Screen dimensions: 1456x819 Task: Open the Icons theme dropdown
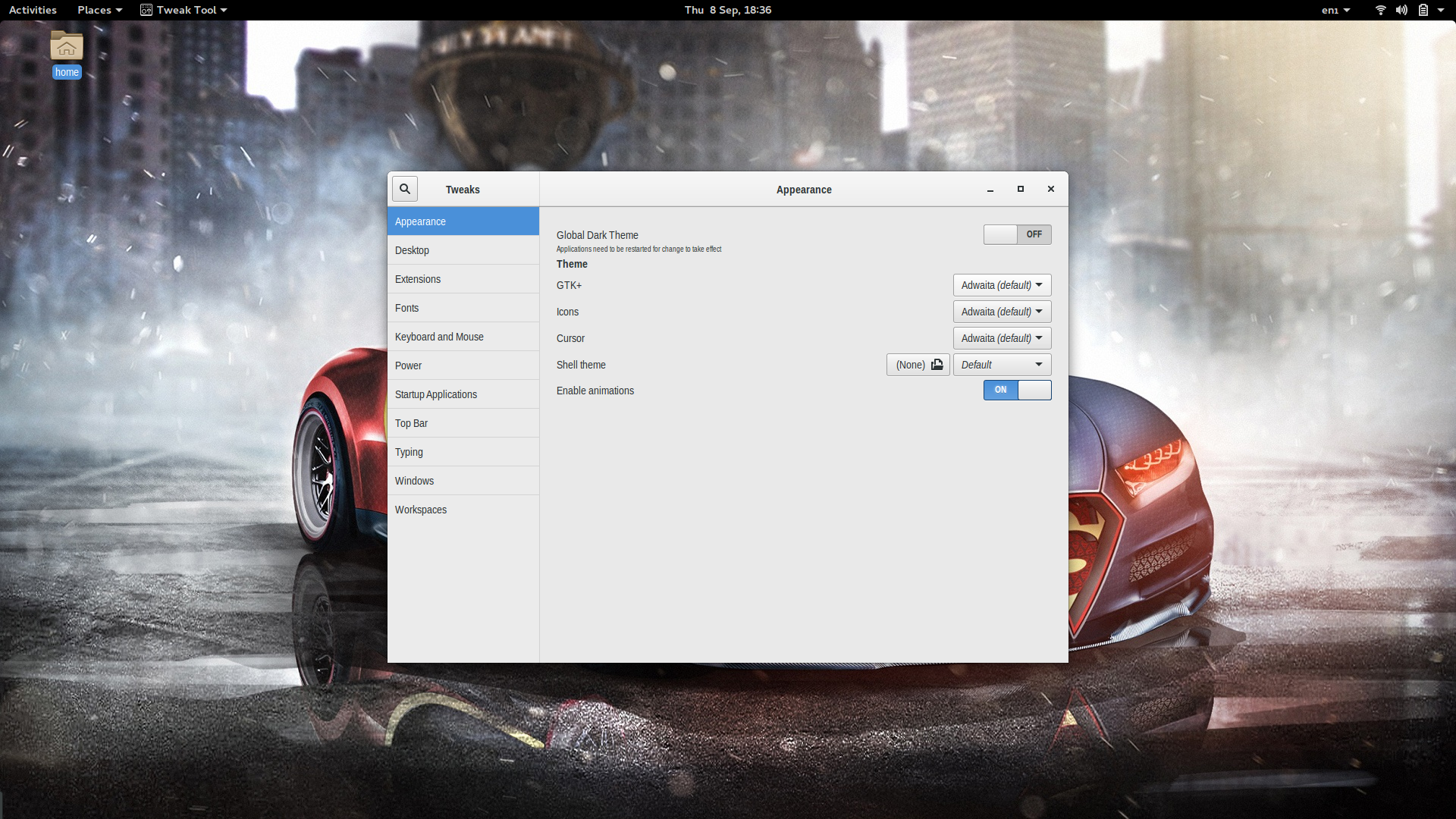pyautogui.click(x=1003, y=312)
